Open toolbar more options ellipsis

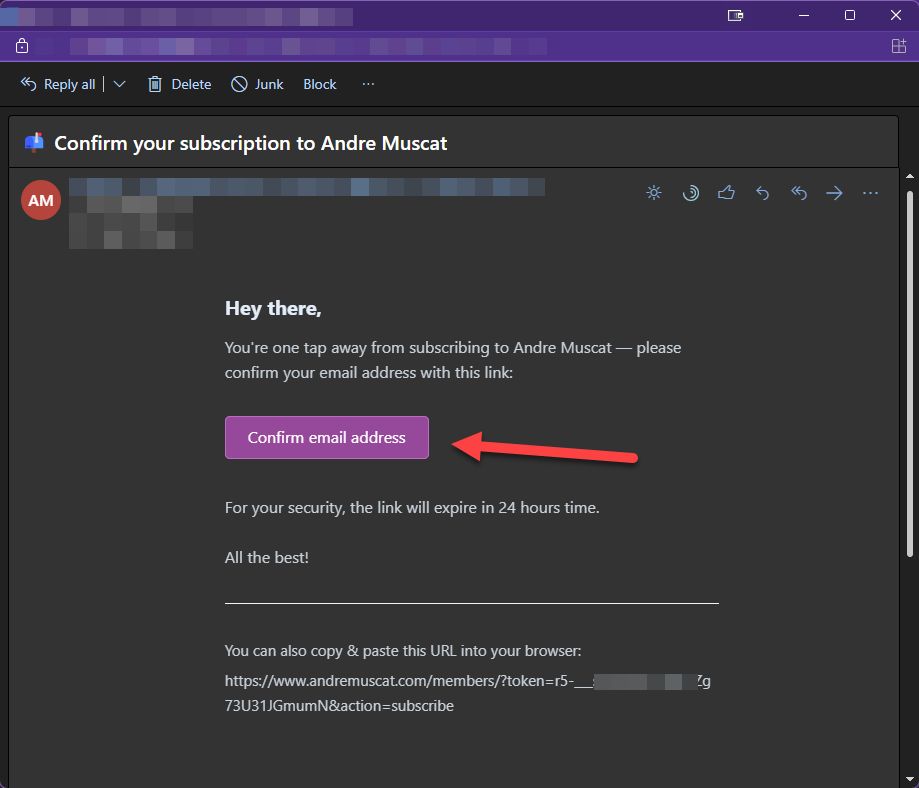(368, 84)
